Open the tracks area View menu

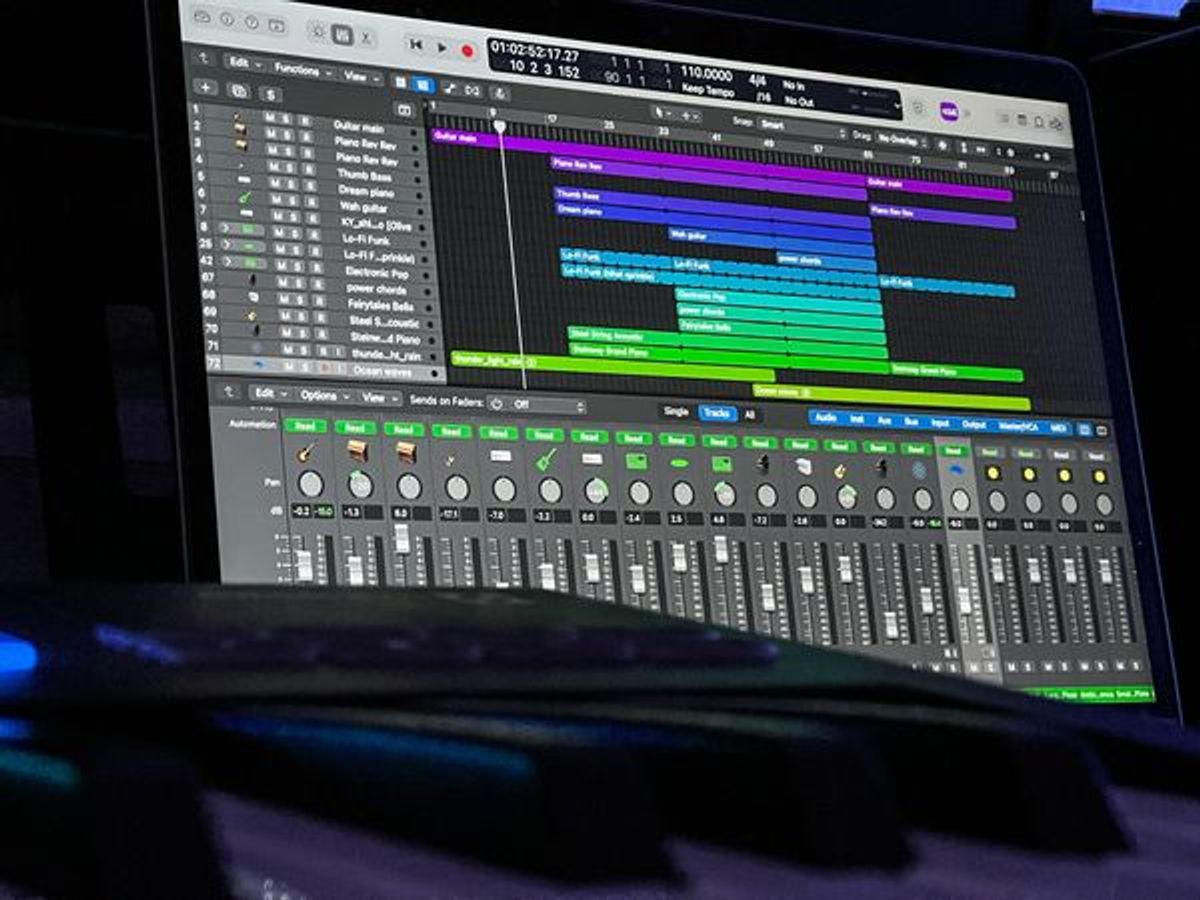(x=361, y=77)
